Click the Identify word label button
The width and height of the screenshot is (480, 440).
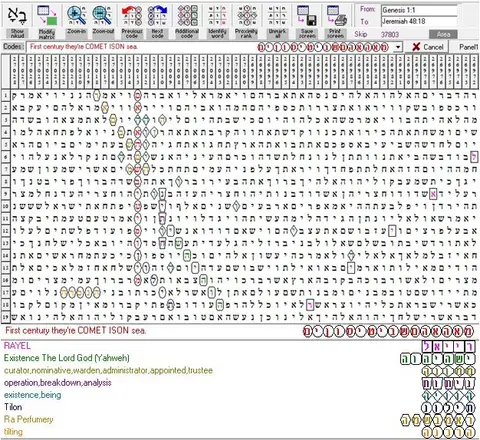217,33
